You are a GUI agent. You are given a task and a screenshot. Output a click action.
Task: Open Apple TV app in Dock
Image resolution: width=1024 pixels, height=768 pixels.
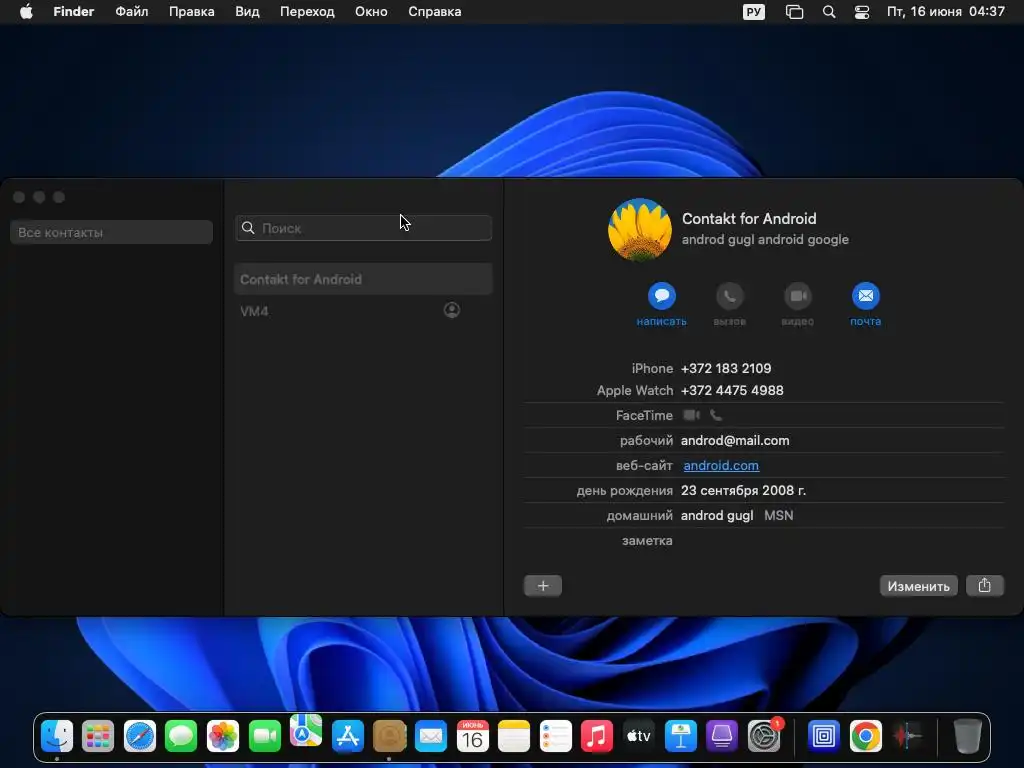coord(639,736)
